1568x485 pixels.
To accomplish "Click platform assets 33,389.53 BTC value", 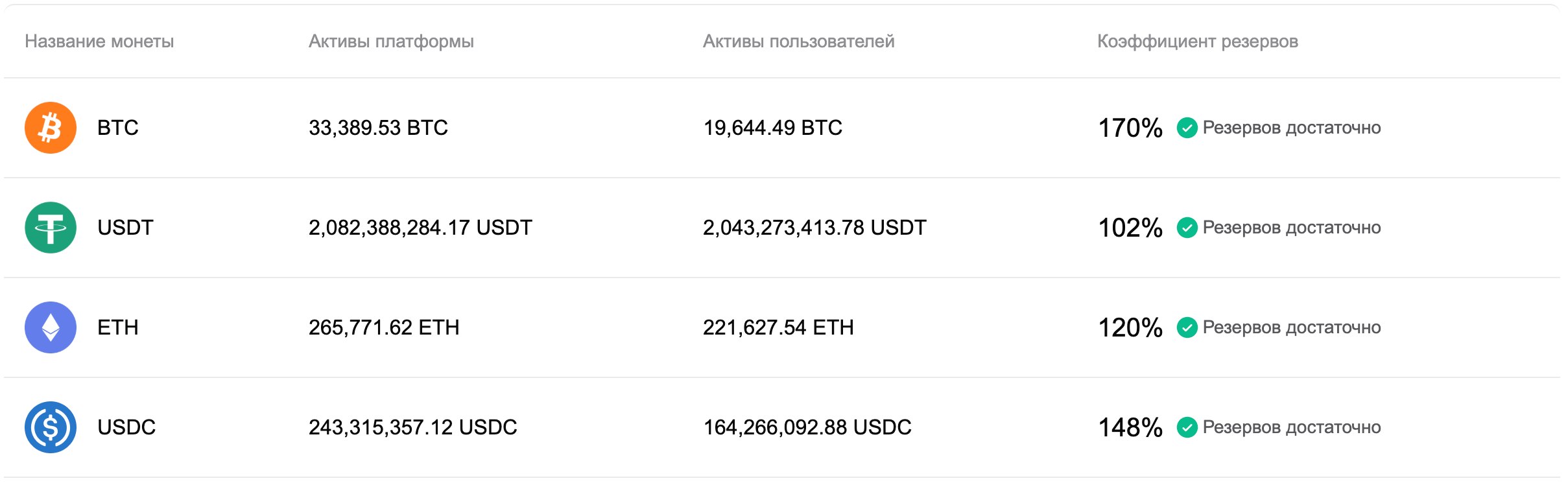I will click(x=378, y=128).
